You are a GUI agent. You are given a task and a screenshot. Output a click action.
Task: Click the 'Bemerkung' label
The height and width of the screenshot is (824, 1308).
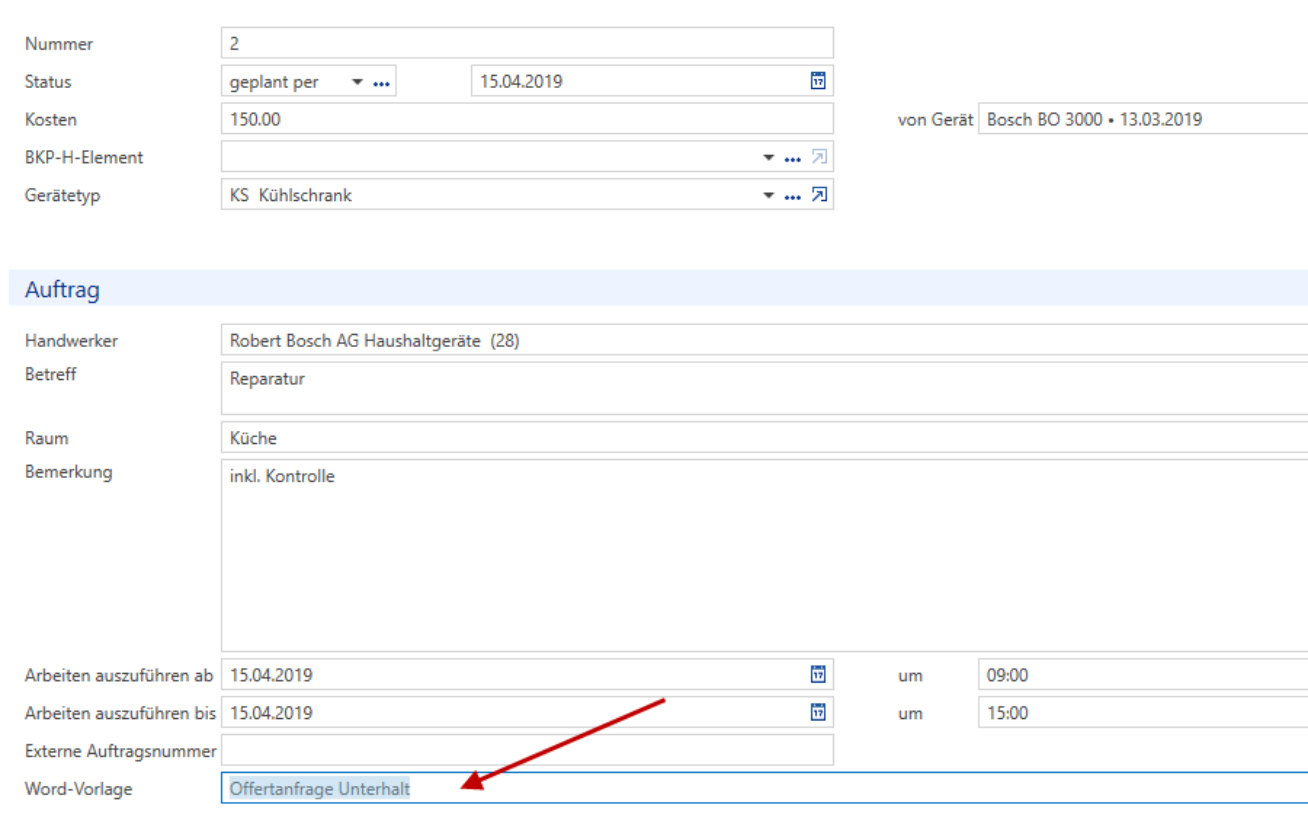pyautogui.click(x=69, y=472)
